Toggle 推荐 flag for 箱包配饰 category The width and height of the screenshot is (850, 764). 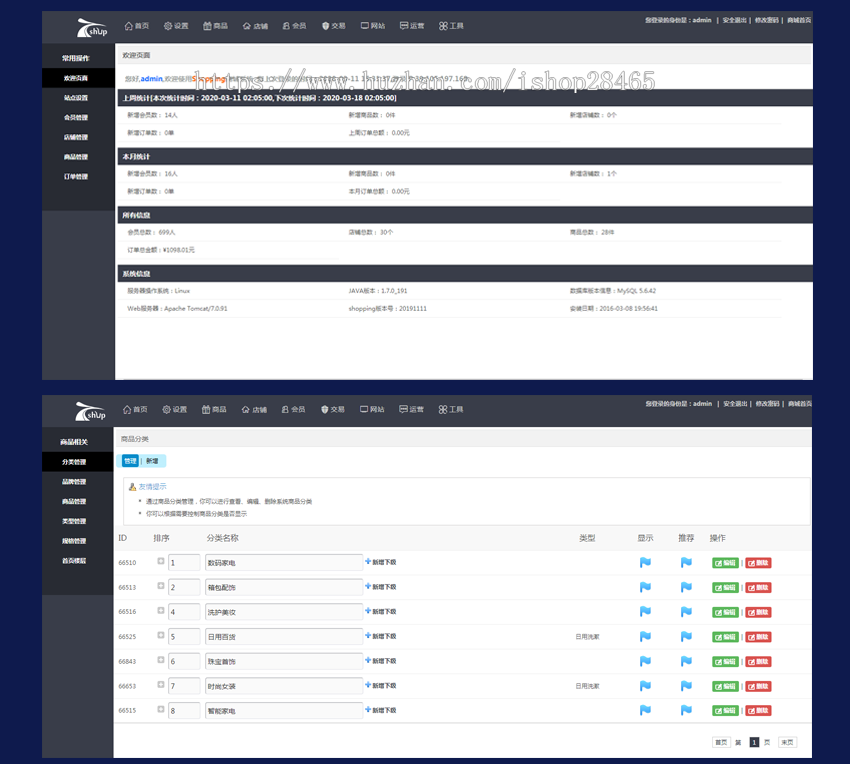point(686,587)
